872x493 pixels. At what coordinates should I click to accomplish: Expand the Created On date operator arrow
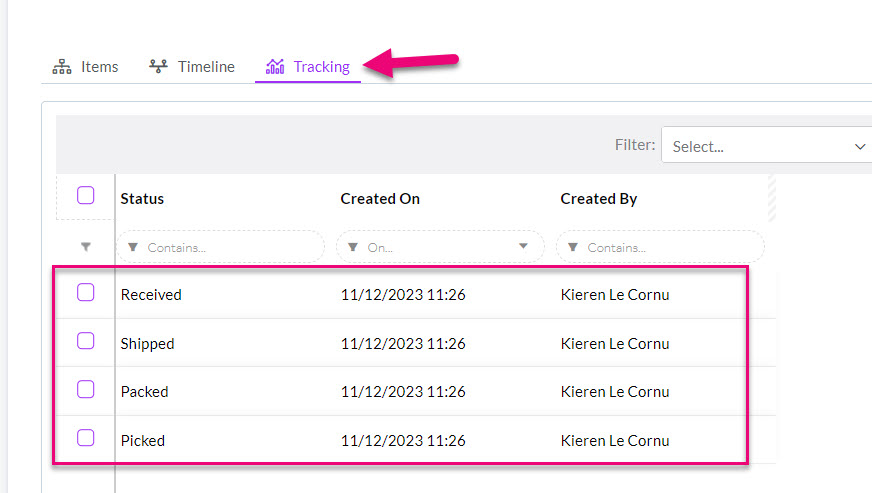tap(523, 246)
